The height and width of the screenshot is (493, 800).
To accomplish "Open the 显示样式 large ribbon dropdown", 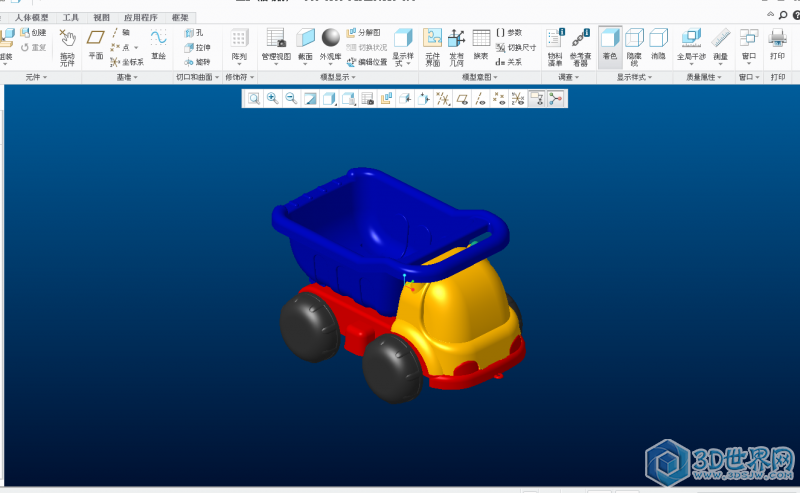I will (x=403, y=47).
